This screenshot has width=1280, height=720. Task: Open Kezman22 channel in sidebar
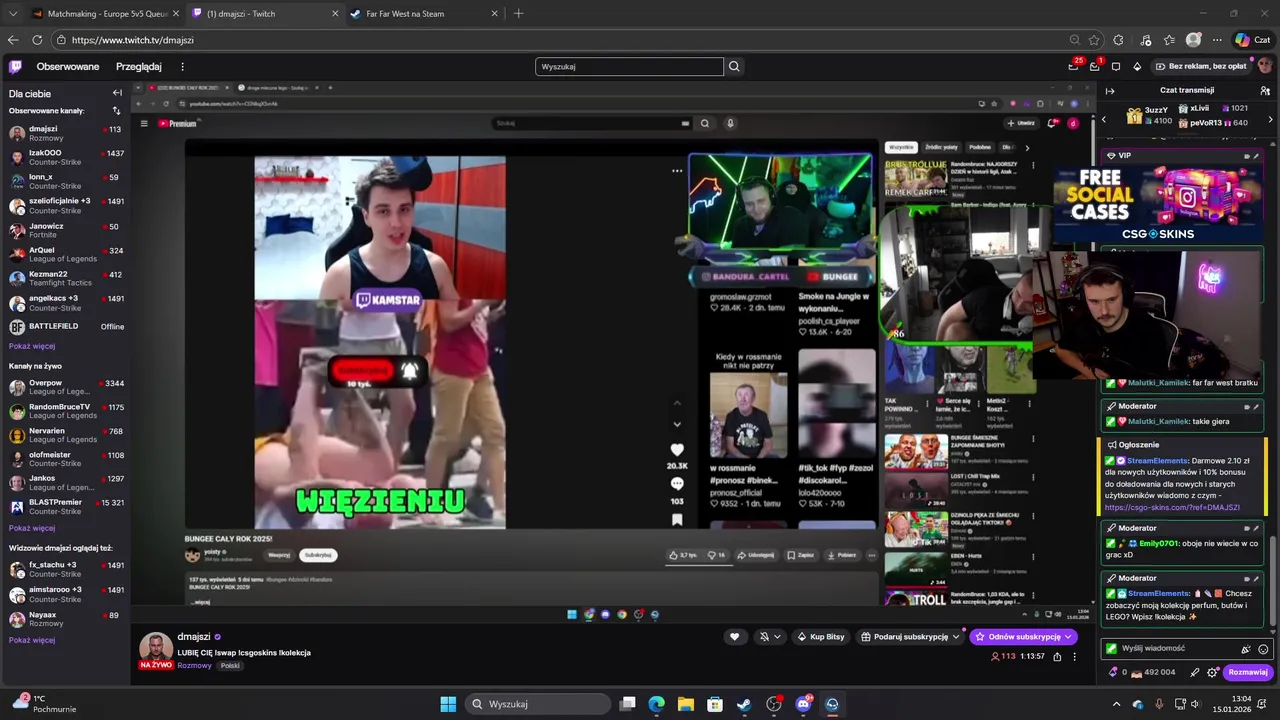pos(66,278)
